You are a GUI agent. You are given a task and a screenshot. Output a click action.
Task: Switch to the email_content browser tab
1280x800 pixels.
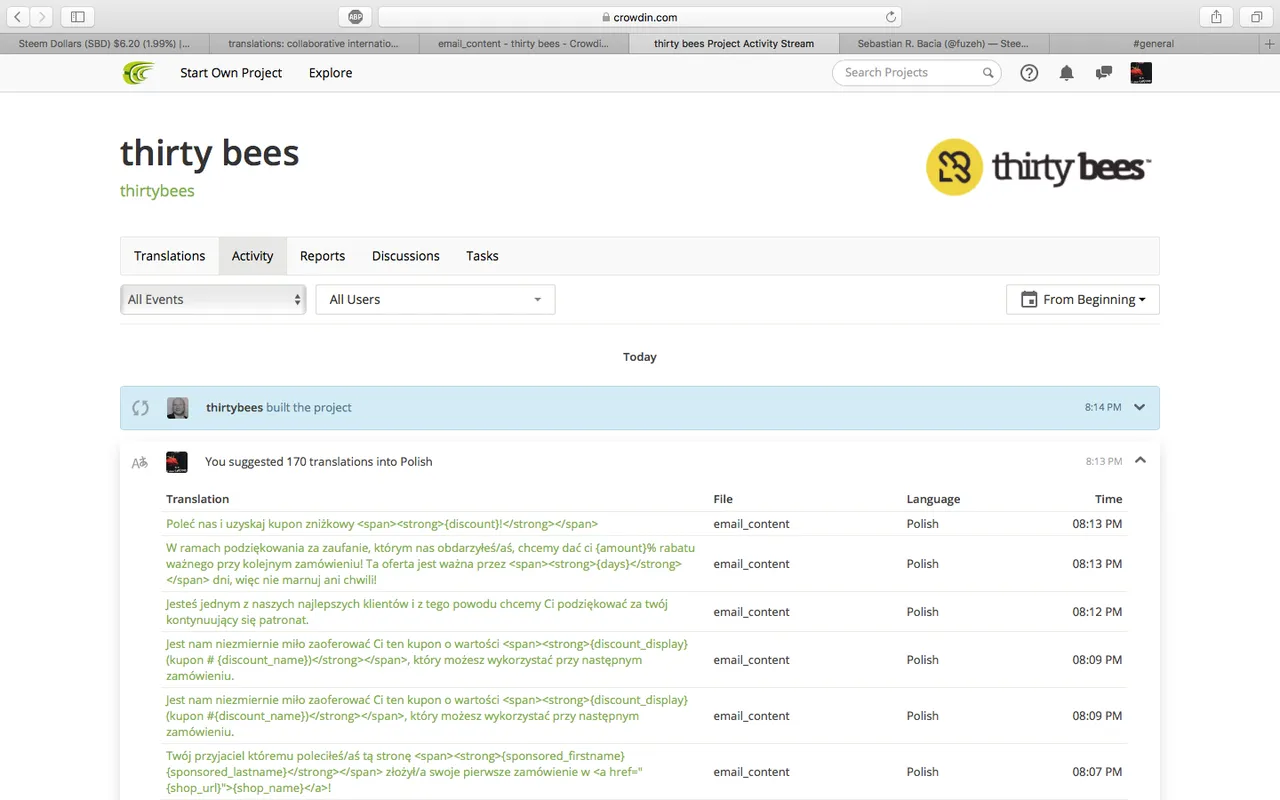(x=524, y=44)
